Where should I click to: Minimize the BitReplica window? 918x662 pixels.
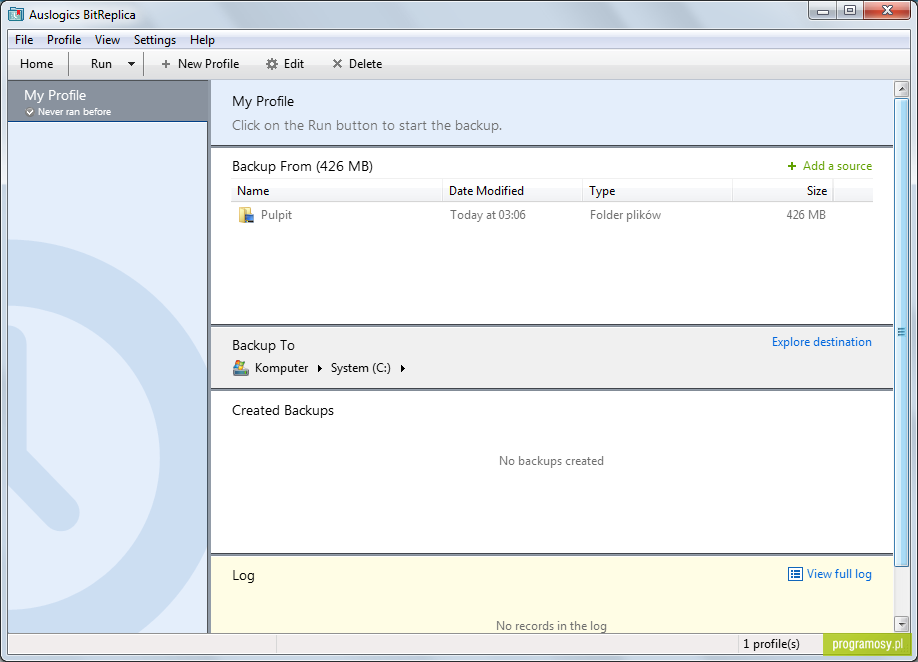823,11
